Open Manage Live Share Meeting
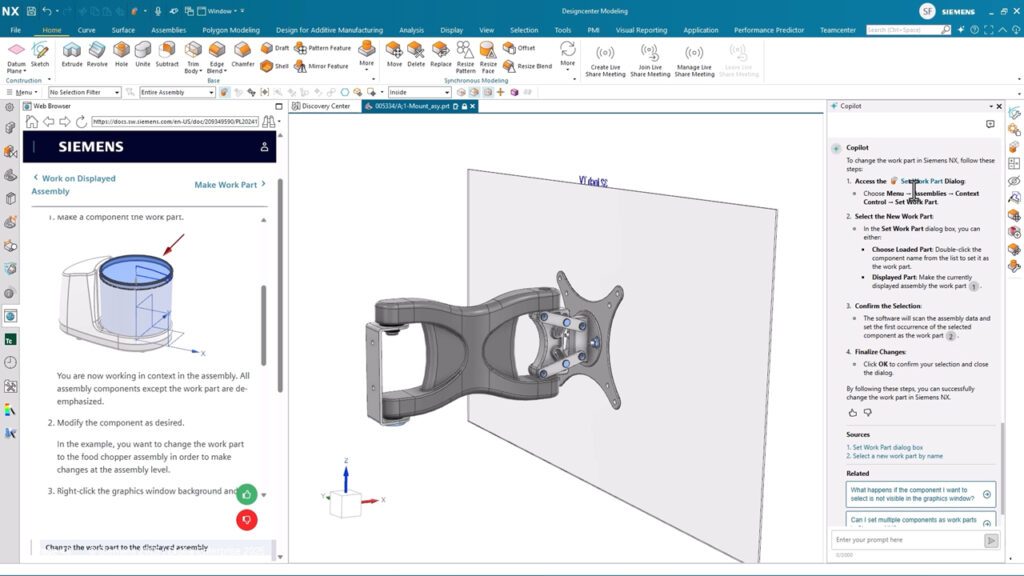 pyautogui.click(x=694, y=60)
